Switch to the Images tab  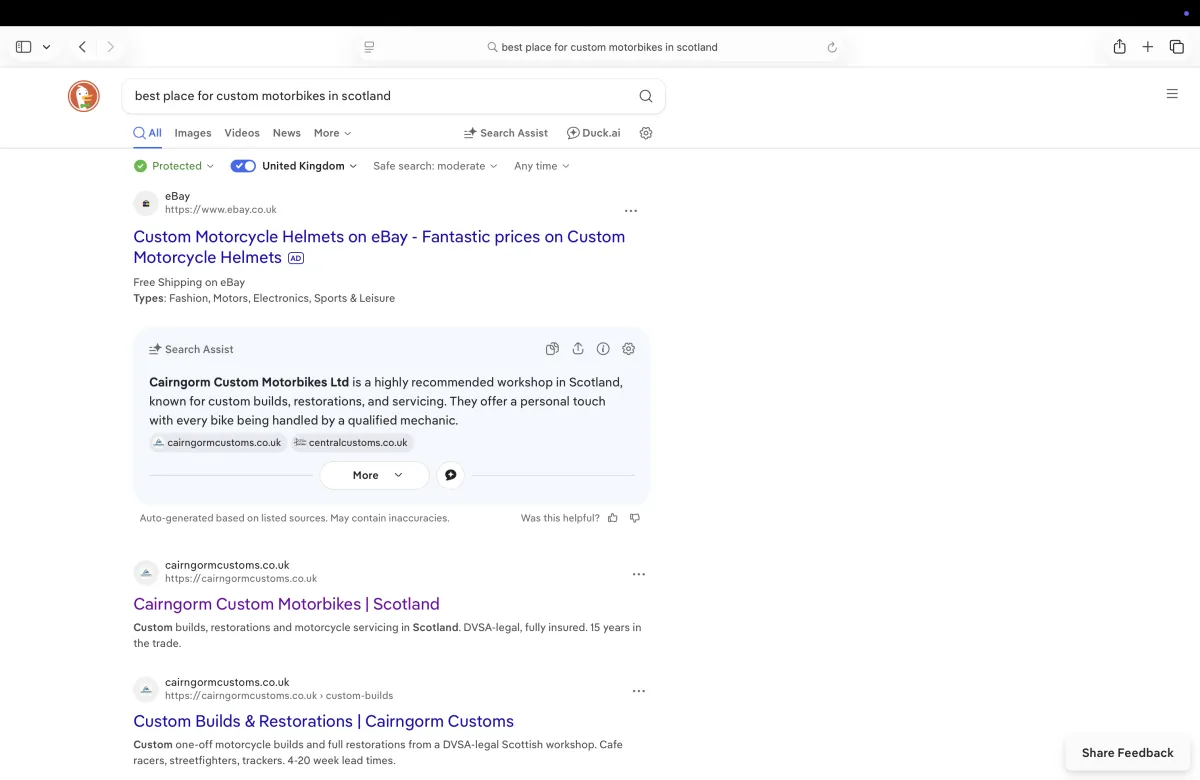coord(193,133)
